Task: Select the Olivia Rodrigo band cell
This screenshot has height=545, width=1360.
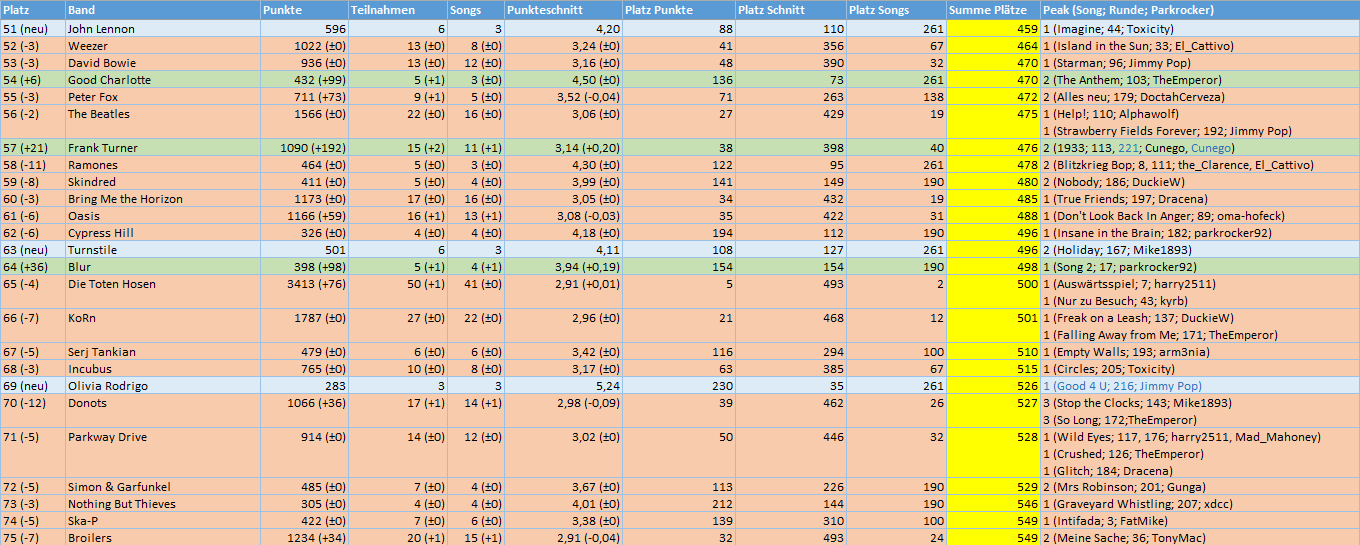Action: coord(108,386)
